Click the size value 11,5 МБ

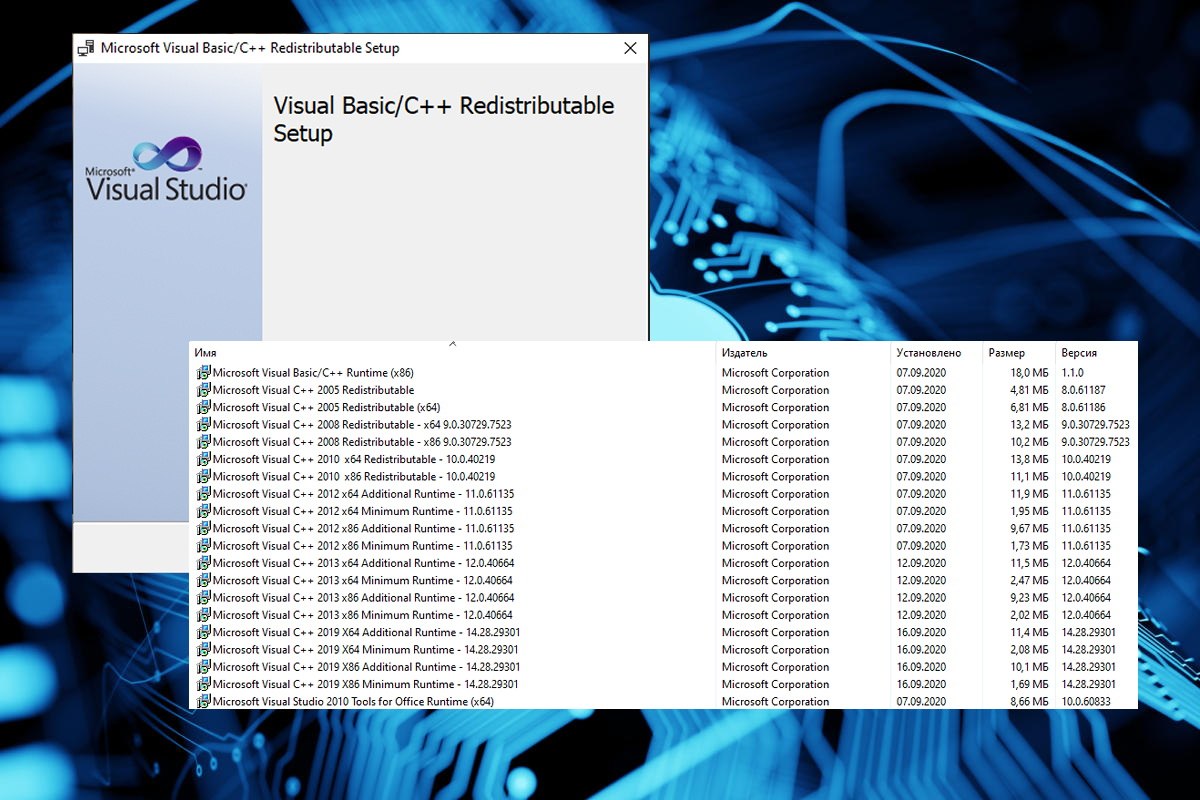(x=1027, y=563)
